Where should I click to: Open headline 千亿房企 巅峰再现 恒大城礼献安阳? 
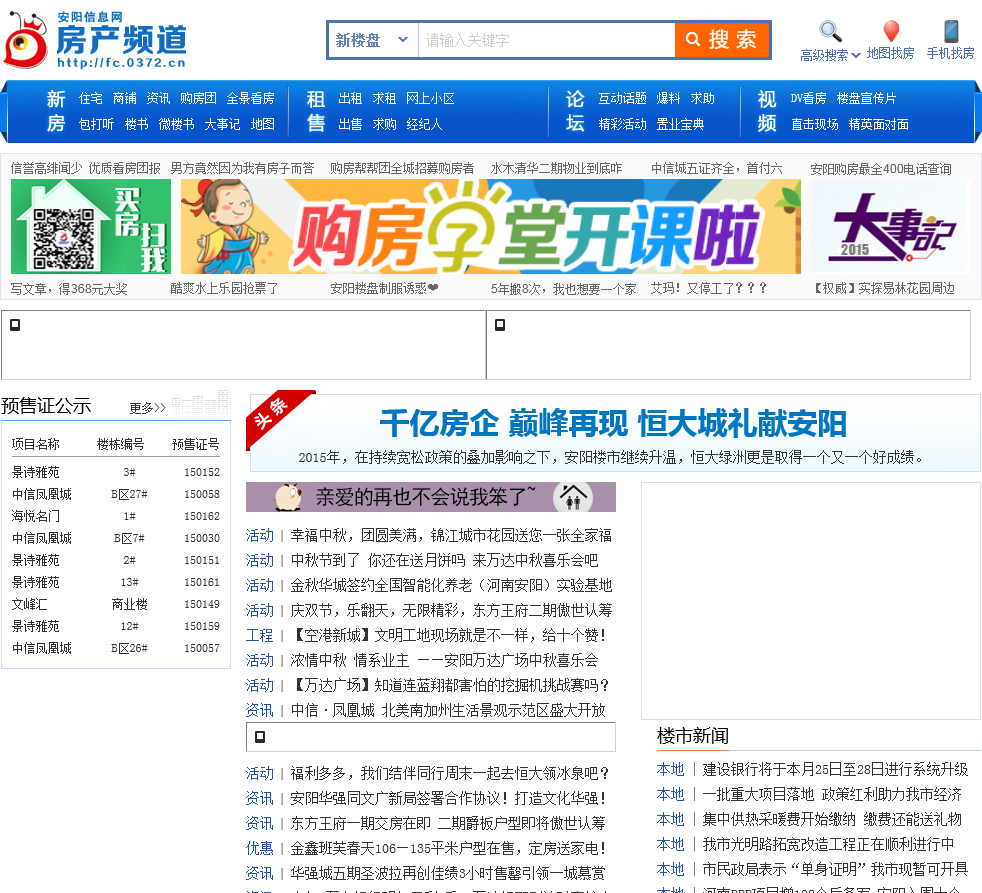pyautogui.click(x=613, y=423)
